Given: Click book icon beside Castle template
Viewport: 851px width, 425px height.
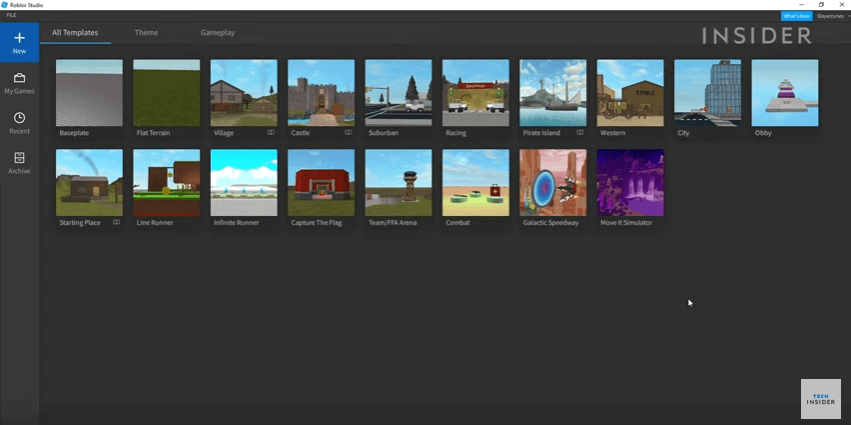Looking at the screenshot, I should click(x=348, y=132).
